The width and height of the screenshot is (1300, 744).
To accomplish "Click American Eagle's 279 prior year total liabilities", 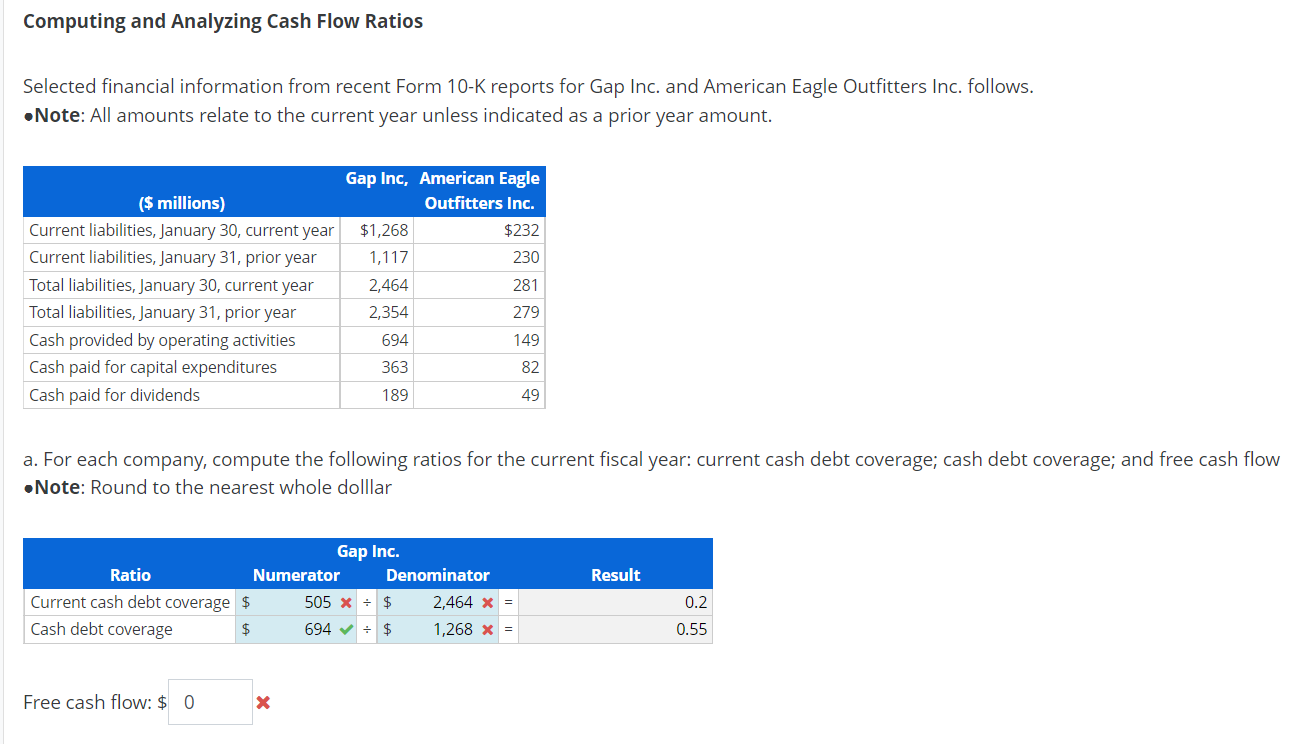I will 527,313.
